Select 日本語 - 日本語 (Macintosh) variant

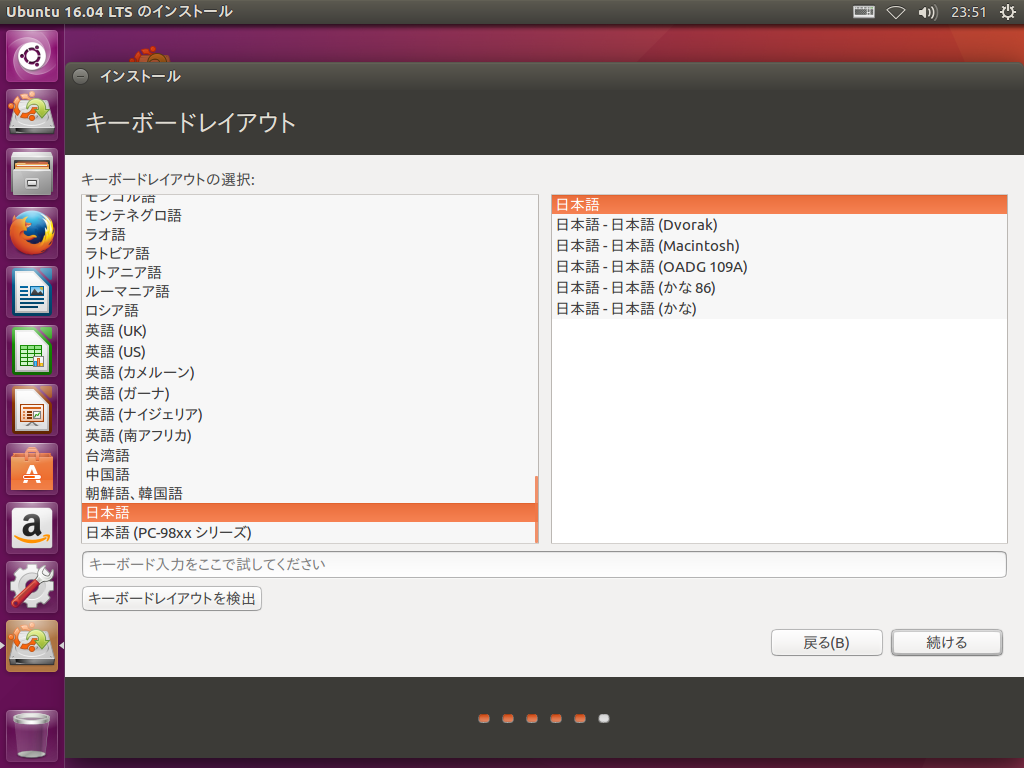coord(779,246)
